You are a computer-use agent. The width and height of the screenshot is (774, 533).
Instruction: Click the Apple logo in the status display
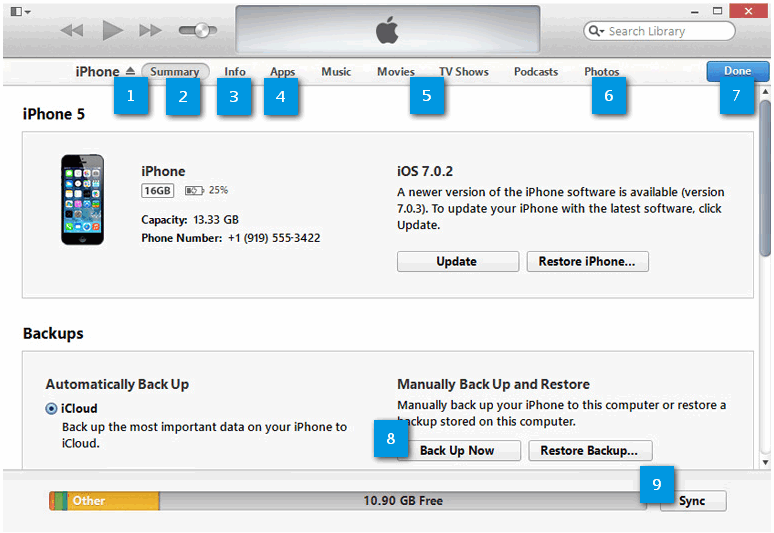[x=387, y=30]
